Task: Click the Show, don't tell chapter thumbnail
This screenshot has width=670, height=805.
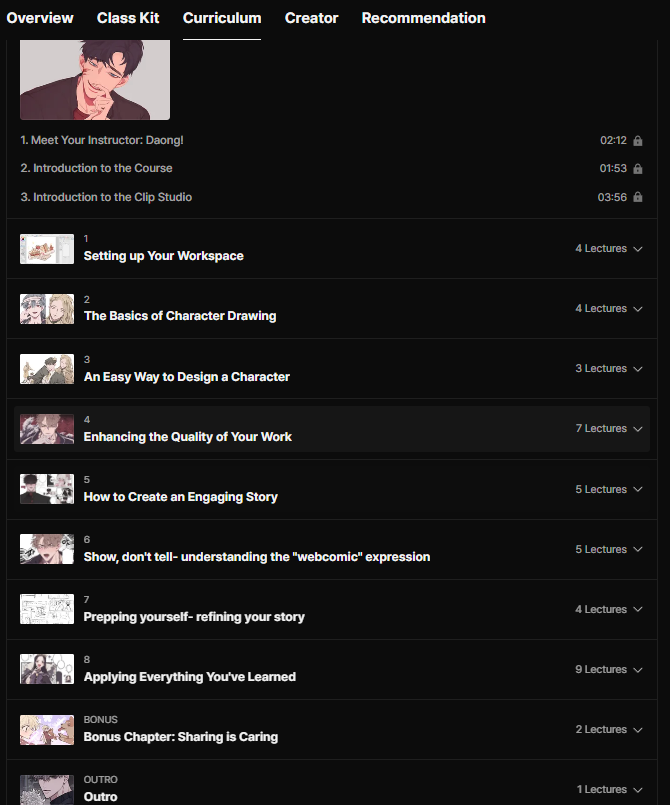Action: (47, 549)
